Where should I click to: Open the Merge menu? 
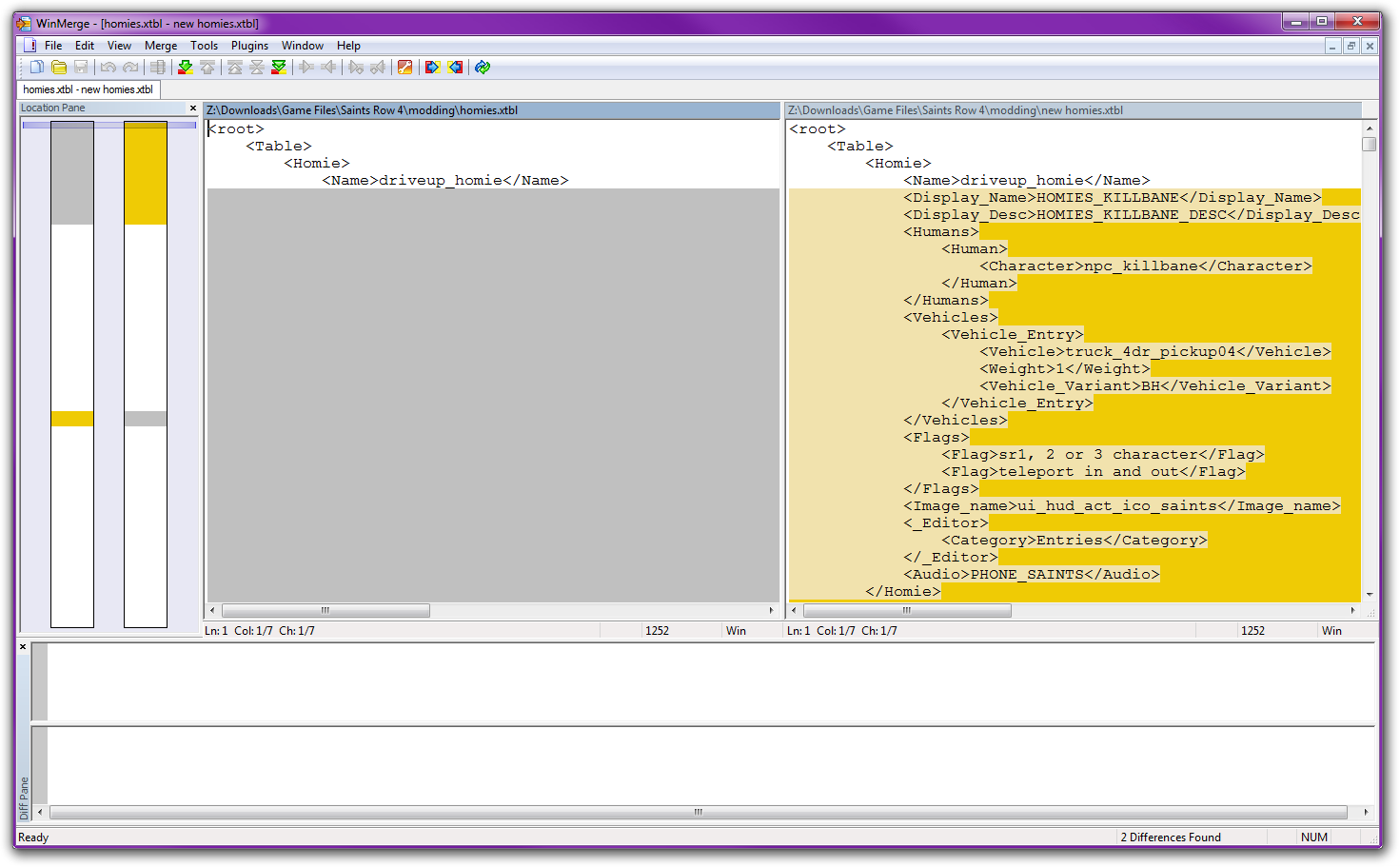tap(161, 46)
